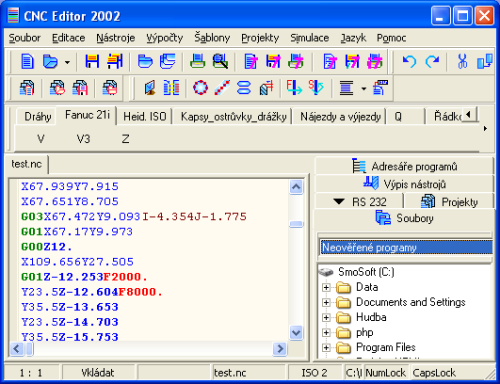
Task: Create a new file with New document icon
Action: [x=27, y=61]
